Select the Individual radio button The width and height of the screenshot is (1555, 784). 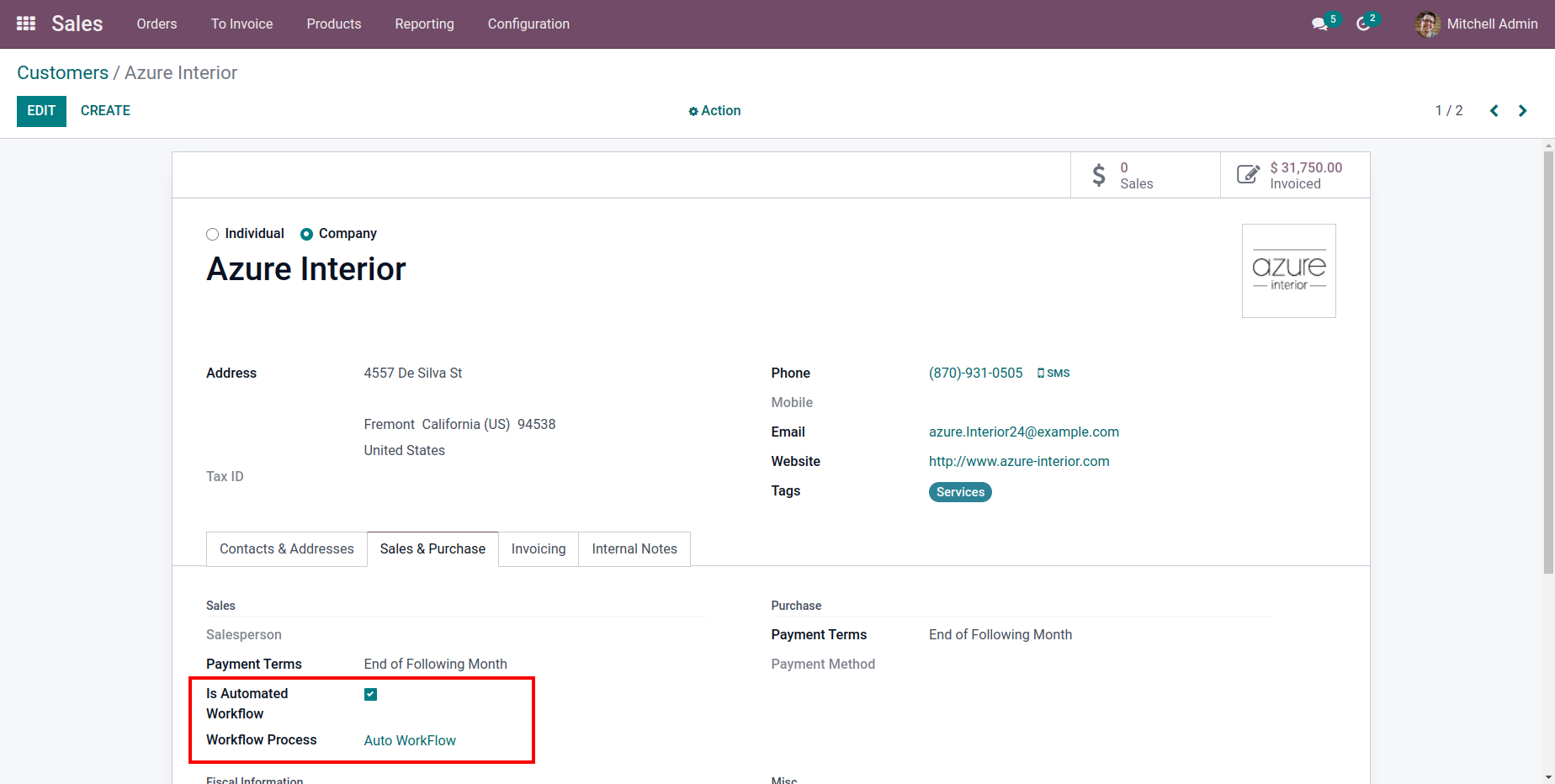(x=212, y=234)
